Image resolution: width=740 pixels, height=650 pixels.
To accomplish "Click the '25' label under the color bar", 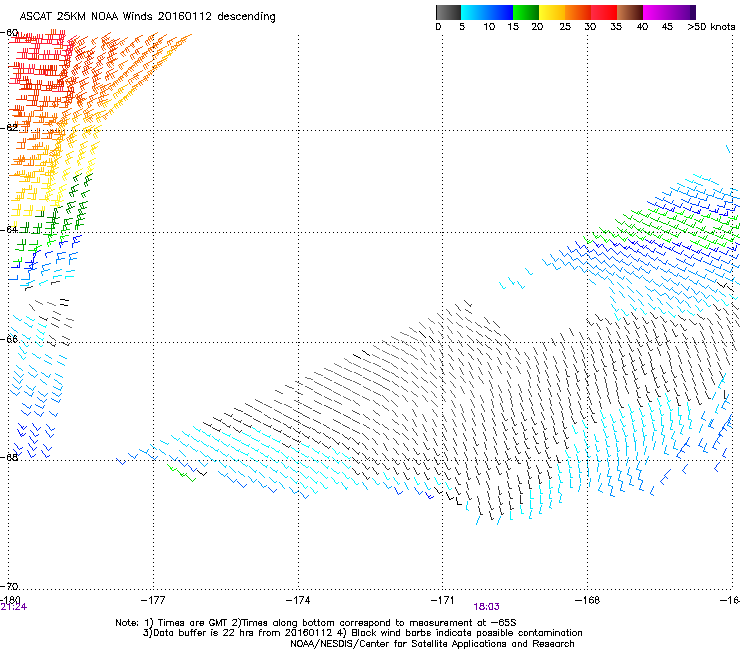I will tap(565, 27).
